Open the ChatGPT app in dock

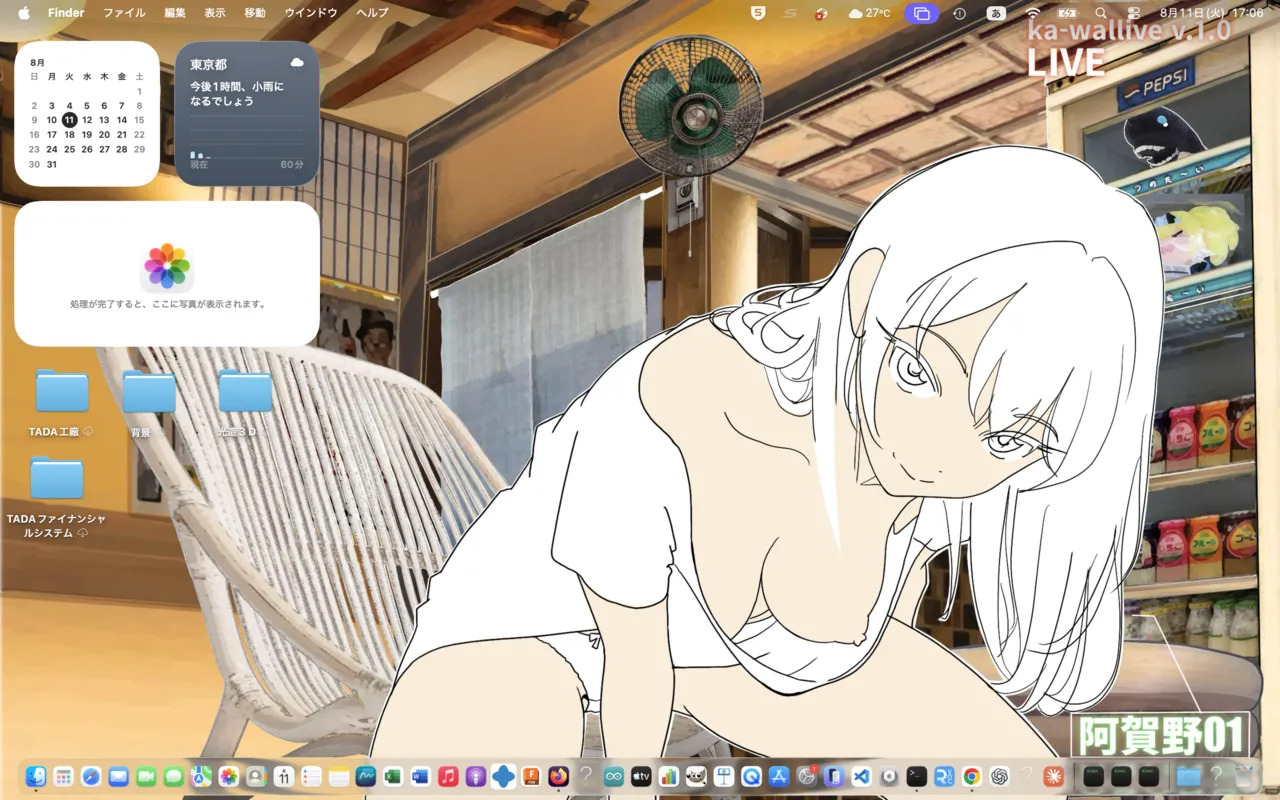[999, 776]
